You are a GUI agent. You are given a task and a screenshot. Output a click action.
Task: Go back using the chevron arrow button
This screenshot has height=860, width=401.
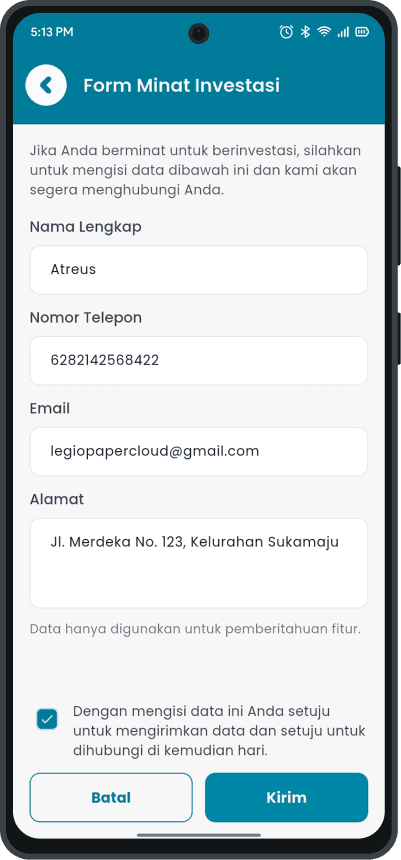pyautogui.click(x=46, y=85)
